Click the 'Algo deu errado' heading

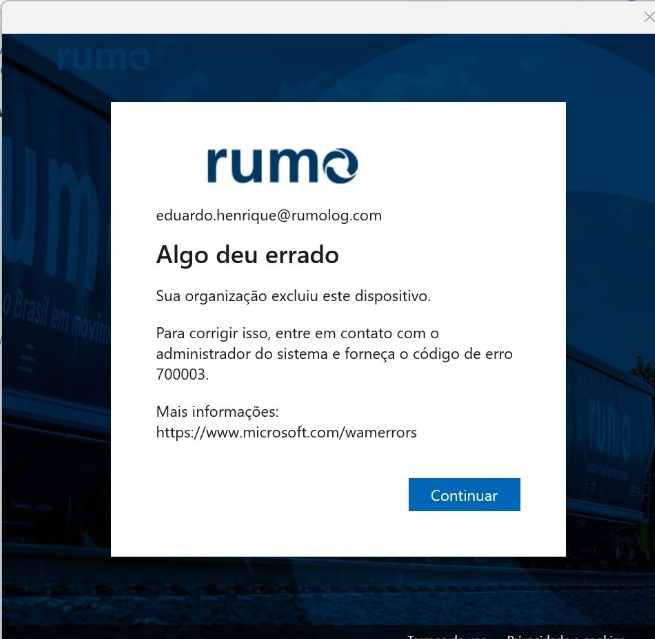[x=247, y=255]
